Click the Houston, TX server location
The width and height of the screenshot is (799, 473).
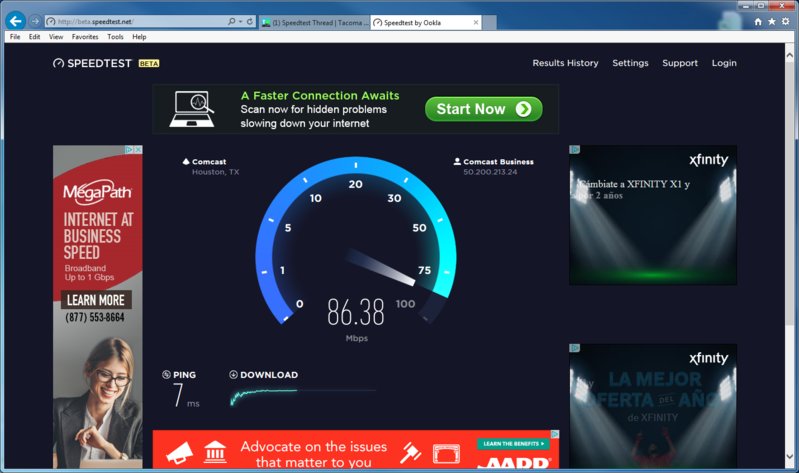pos(216,172)
